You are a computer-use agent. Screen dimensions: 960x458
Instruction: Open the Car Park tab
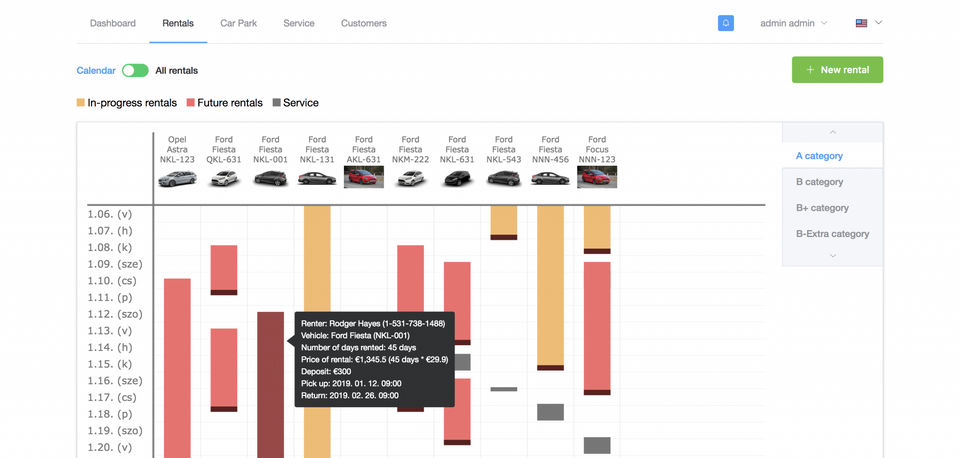(238, 23)
